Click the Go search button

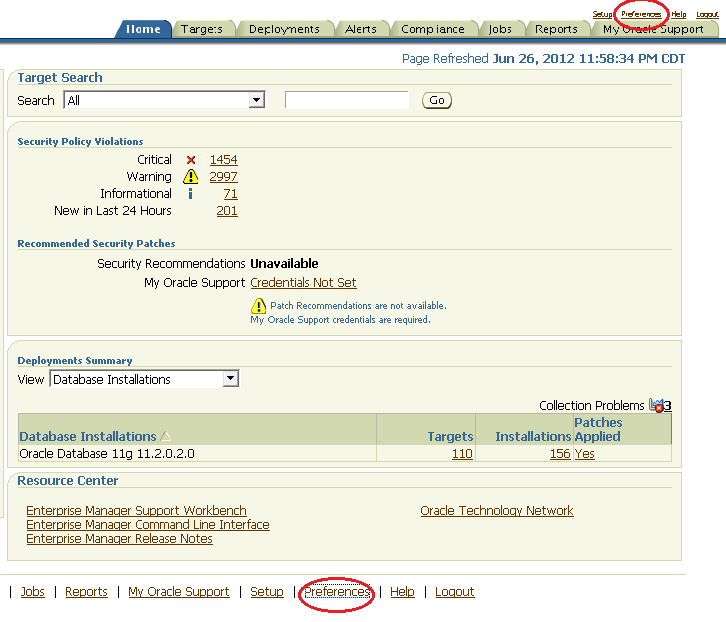coord(437,101)
